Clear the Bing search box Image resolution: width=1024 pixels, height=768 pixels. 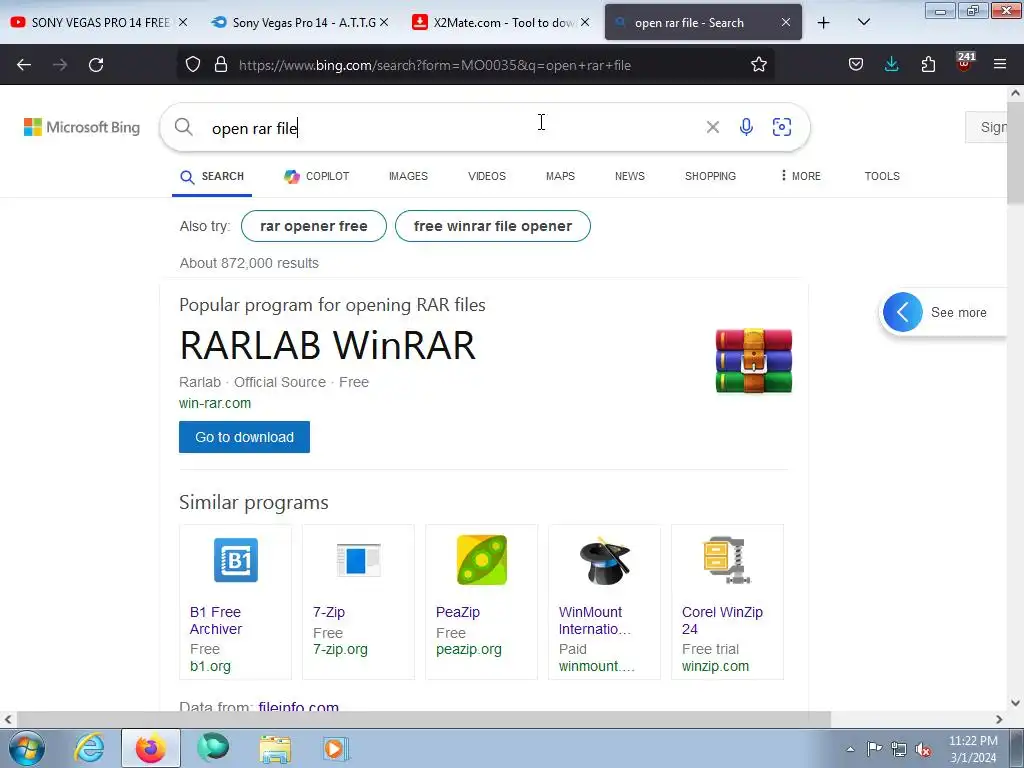[712, 127]
